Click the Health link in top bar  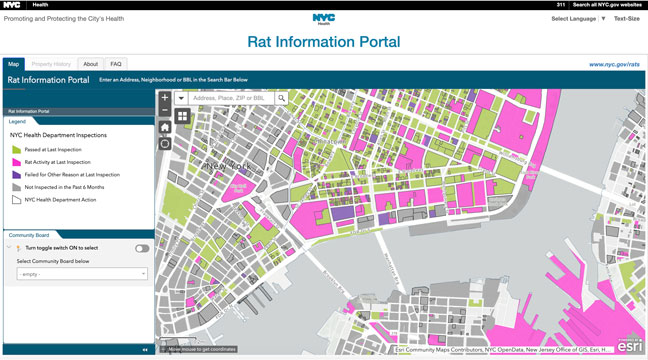40,5
